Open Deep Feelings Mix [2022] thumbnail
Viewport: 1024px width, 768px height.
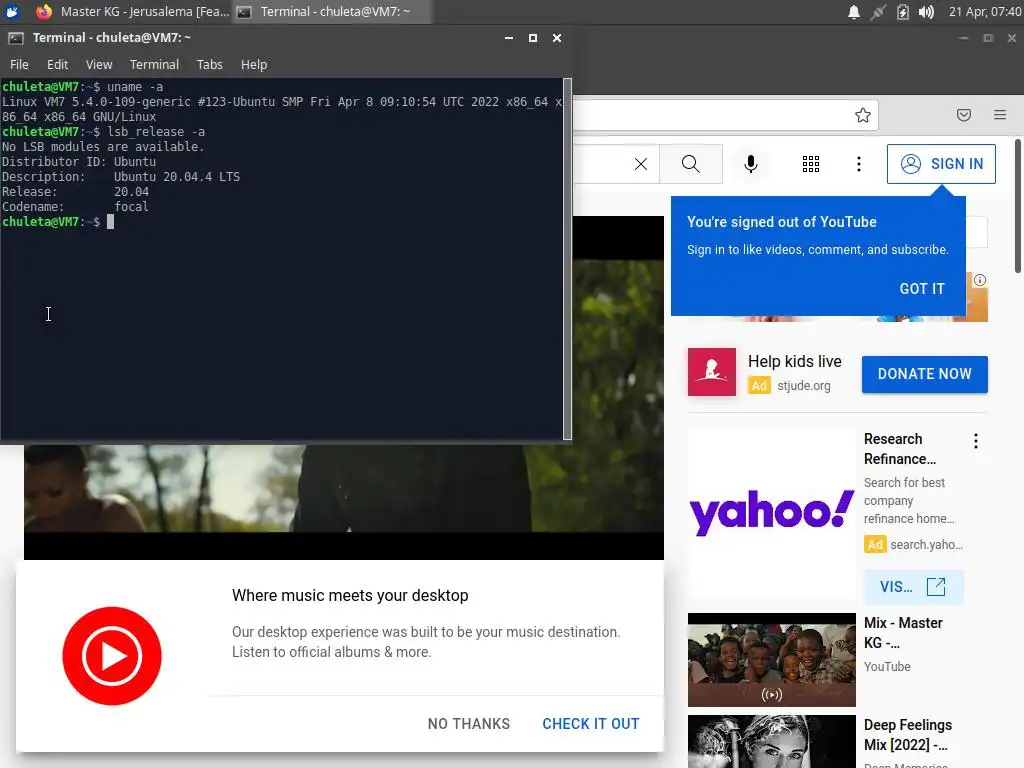pyautogui.click(x=771, y=741)
